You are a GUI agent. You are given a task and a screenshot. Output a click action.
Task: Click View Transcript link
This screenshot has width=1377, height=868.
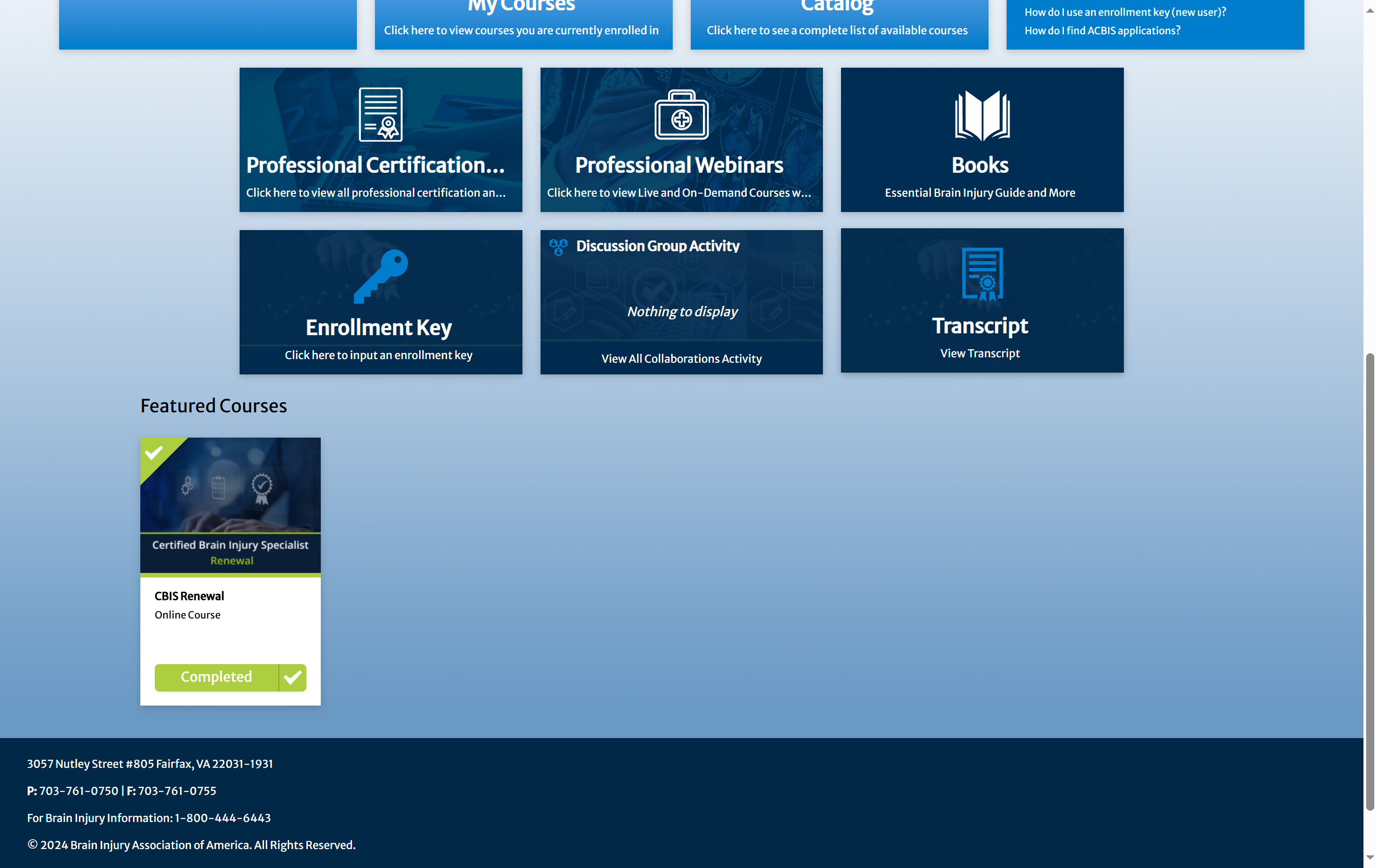pos(980,353)
